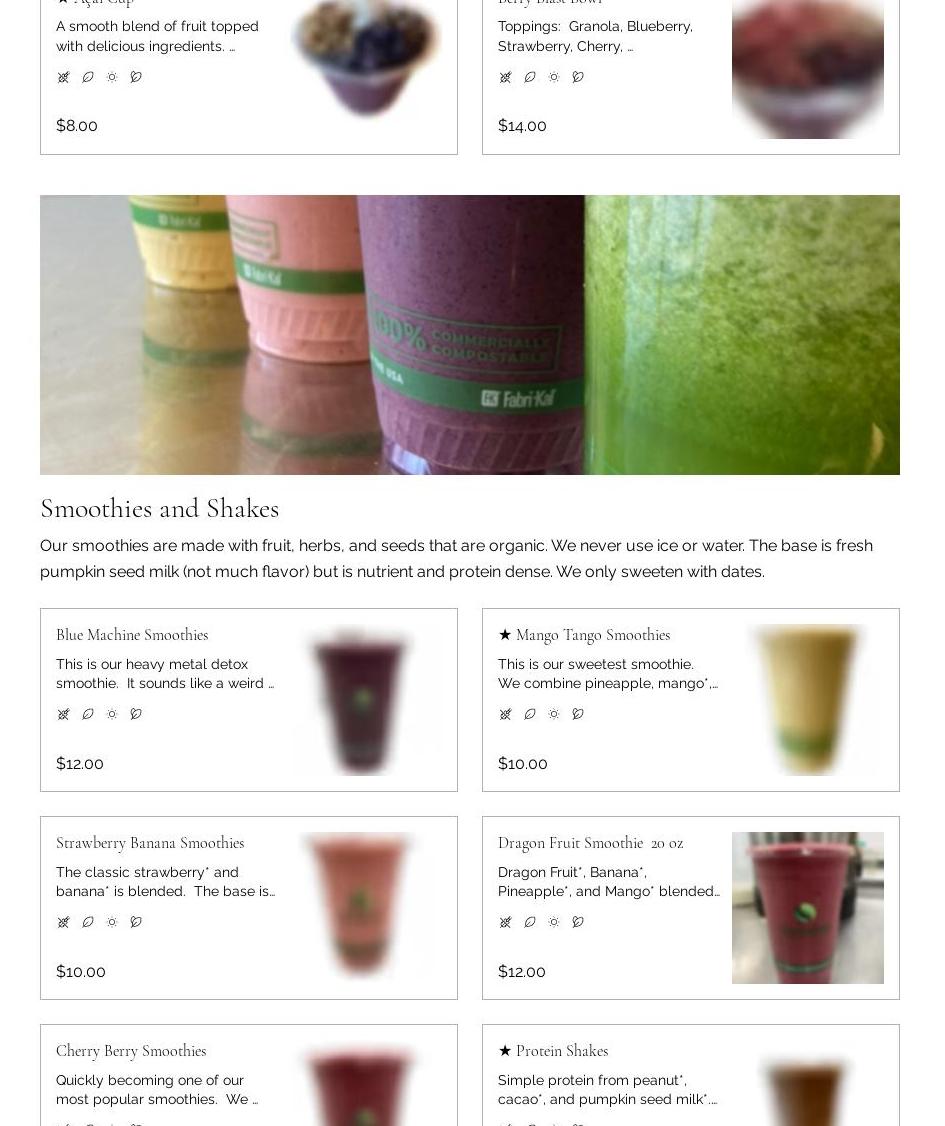Viewport: 945px width, 1126px height.
Task: Open the Strawberry Banana Smoothies title
Action: click(150, 843)
